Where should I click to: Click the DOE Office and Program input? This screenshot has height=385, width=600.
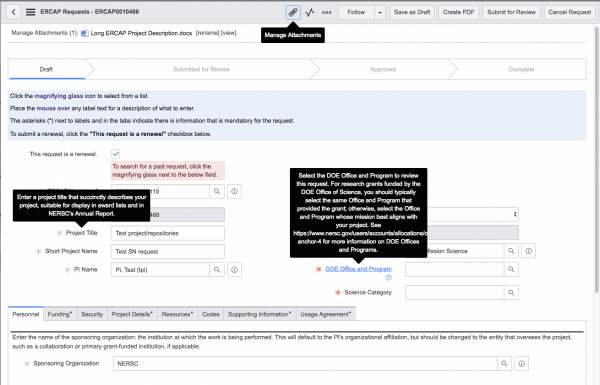[455, 269]
